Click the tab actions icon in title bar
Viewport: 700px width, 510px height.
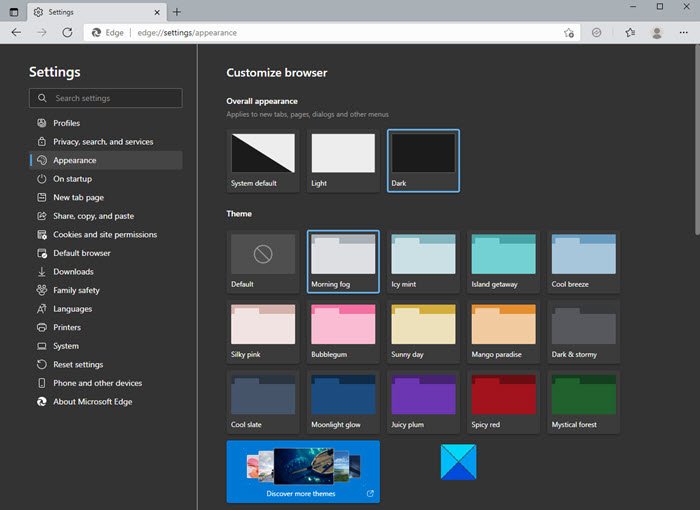14,11
